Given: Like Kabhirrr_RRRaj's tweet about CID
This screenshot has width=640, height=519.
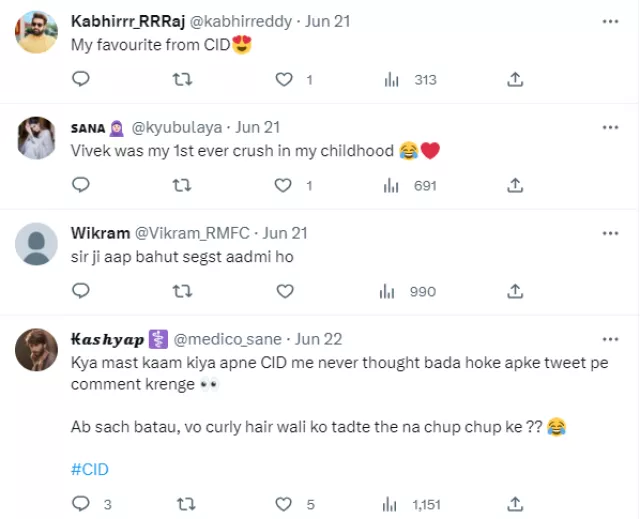Looking at the screenshot, I should 284,79.
